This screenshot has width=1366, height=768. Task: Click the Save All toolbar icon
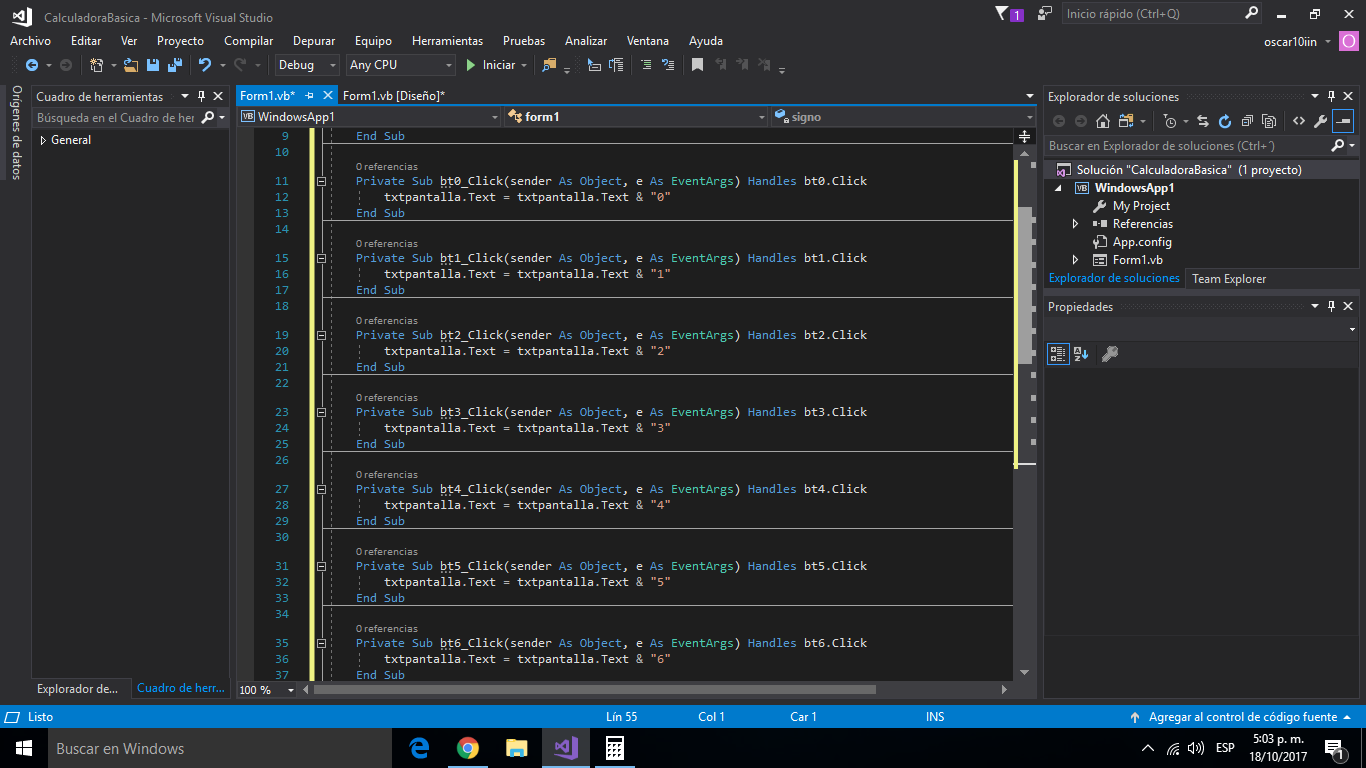pos(173,65)
